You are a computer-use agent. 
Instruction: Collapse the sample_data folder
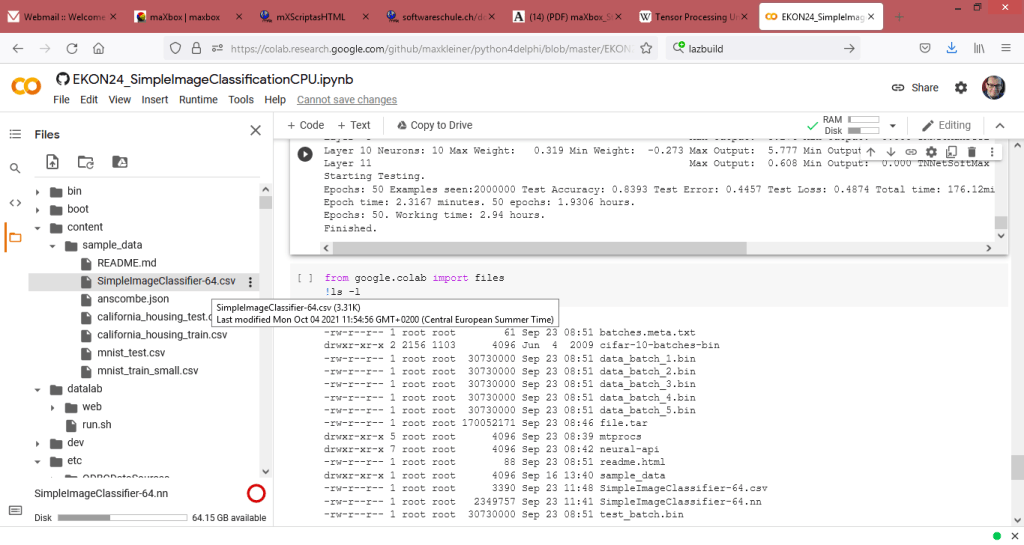[53, 245]
